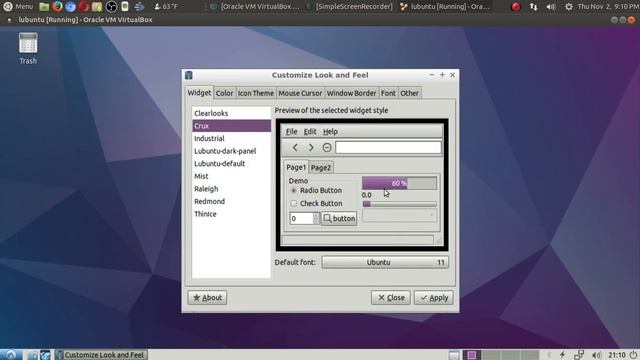Click the circular stop icon in the preview toolbar
The height and width of the screenshot is (360, 640).
coord(327,147)
